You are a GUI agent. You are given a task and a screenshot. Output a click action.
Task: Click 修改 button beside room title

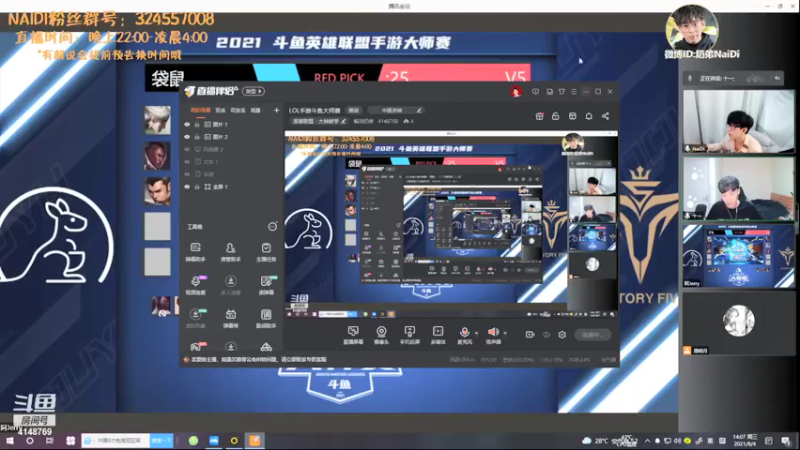[354, 110]
